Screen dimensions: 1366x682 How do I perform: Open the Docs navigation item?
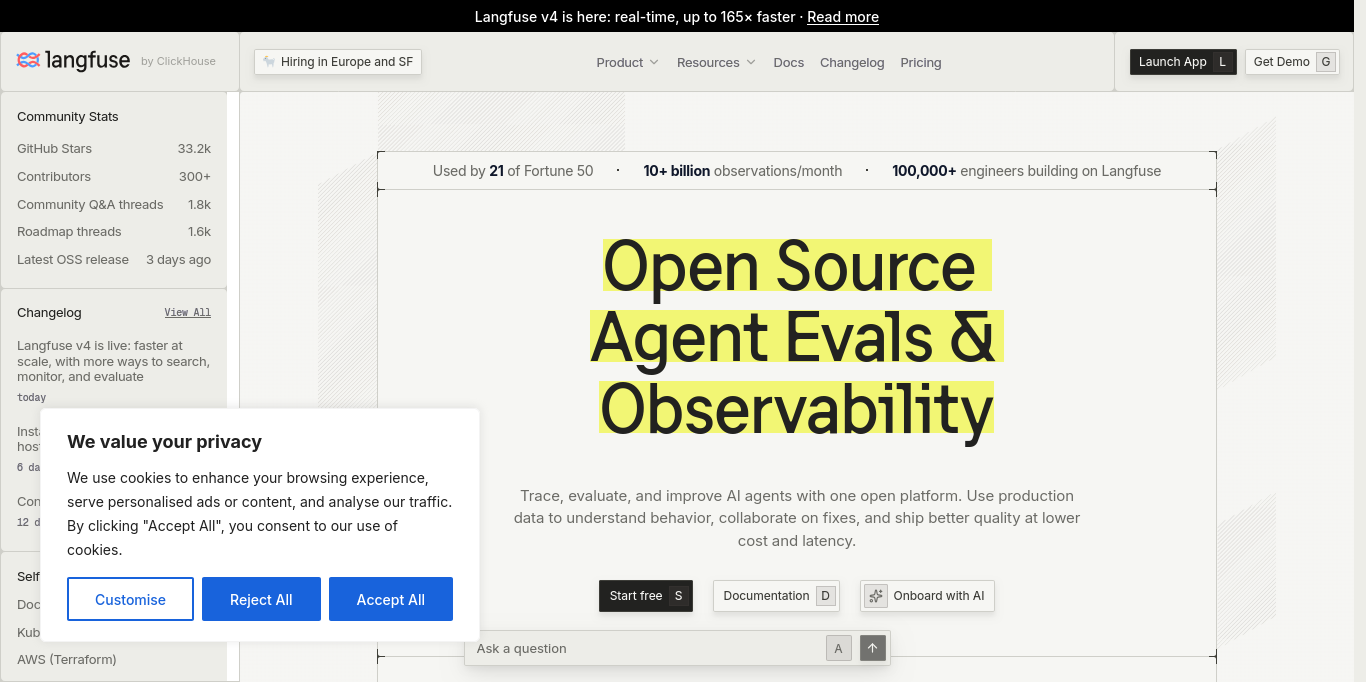788,62
